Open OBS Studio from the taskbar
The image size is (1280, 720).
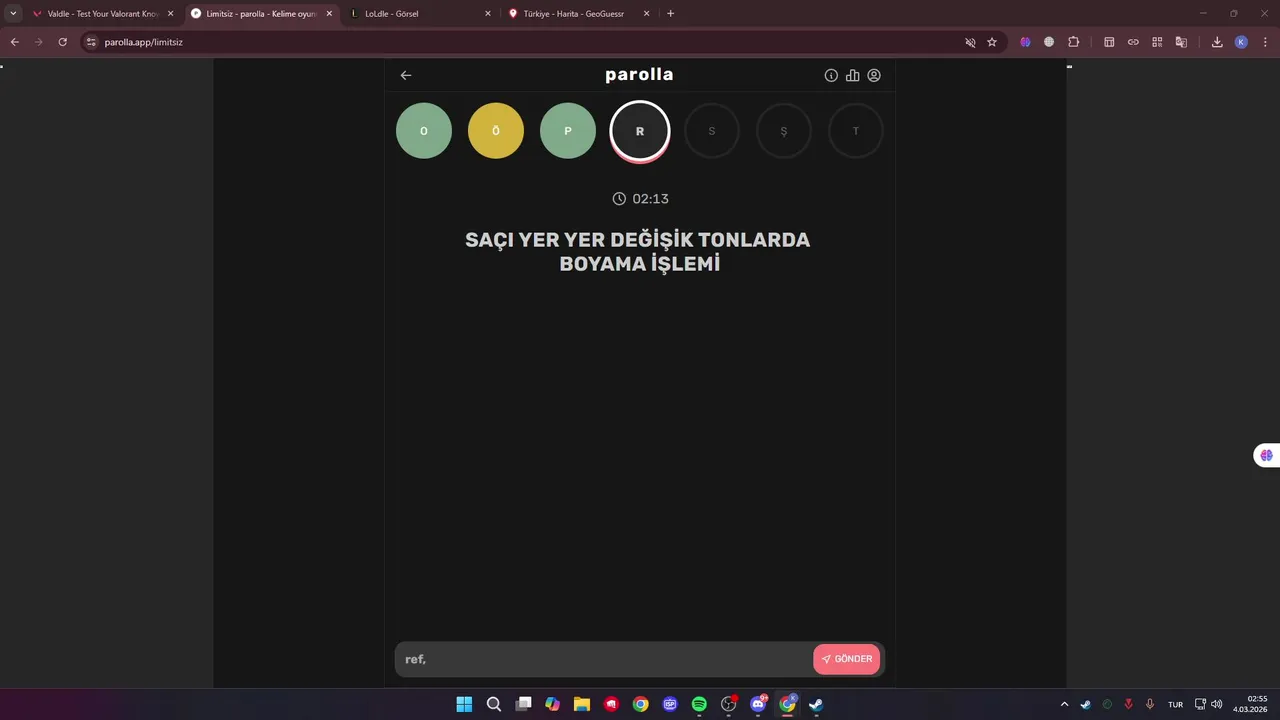(x=729, y=704)
